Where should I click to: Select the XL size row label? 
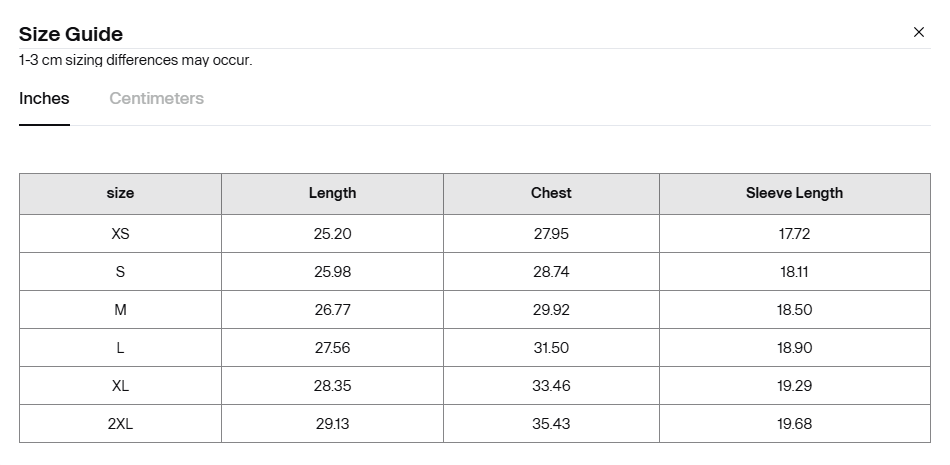point(121,386)
